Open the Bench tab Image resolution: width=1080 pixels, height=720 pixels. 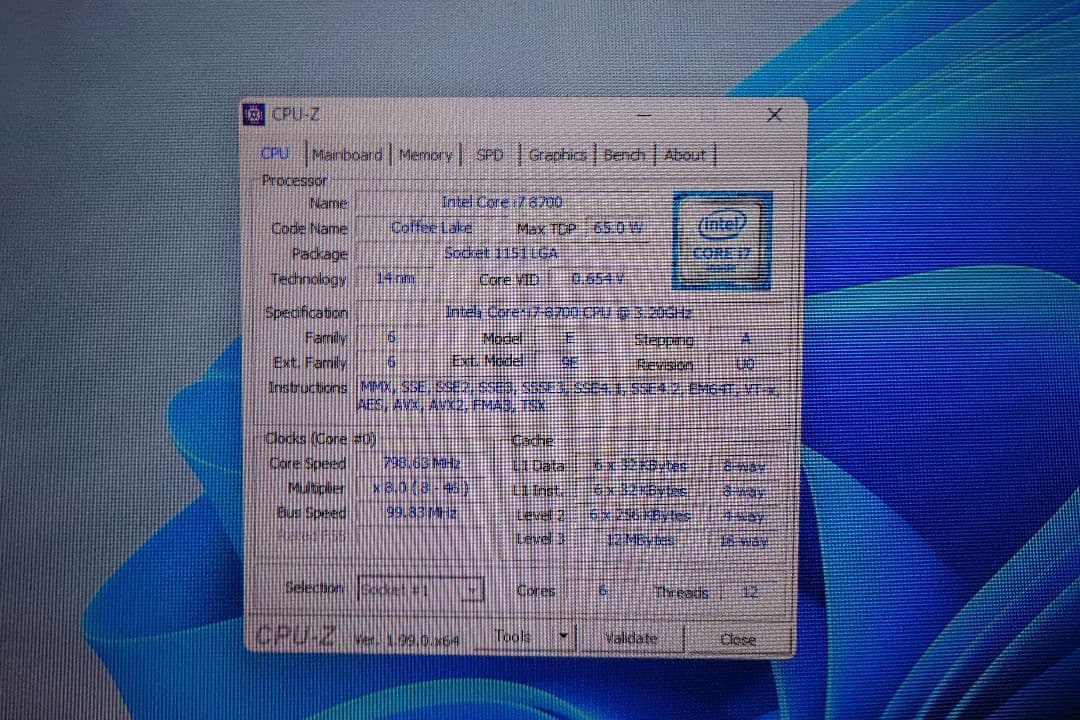[623, 154]
